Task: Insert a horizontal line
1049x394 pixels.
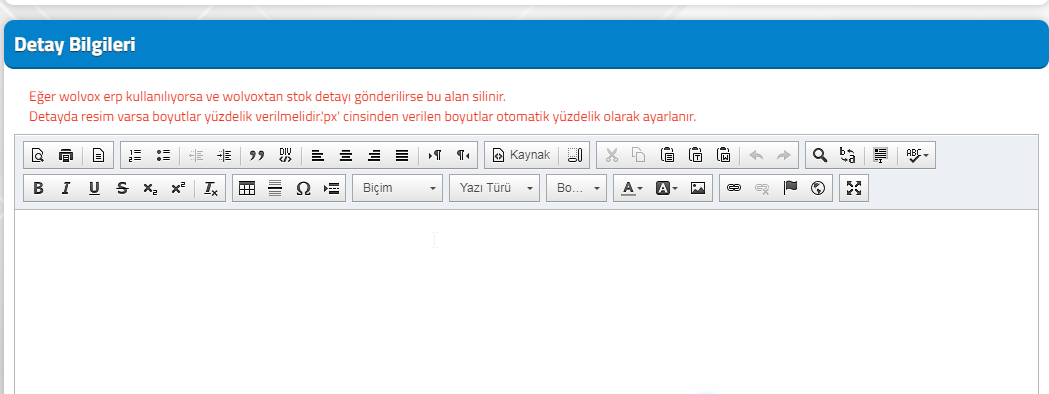Action: click(x=275, y=189)
